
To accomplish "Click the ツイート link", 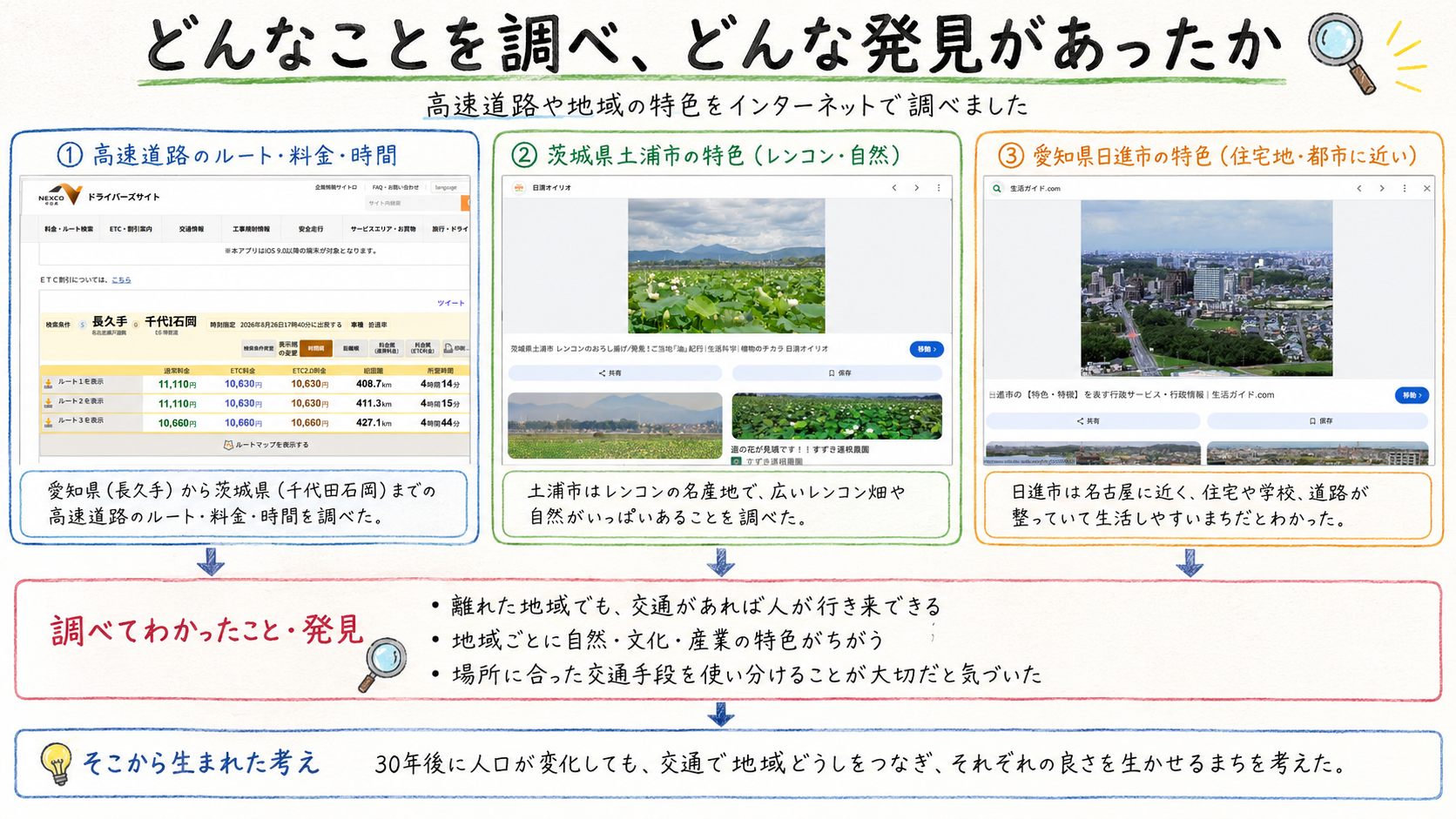I will 451,303.
